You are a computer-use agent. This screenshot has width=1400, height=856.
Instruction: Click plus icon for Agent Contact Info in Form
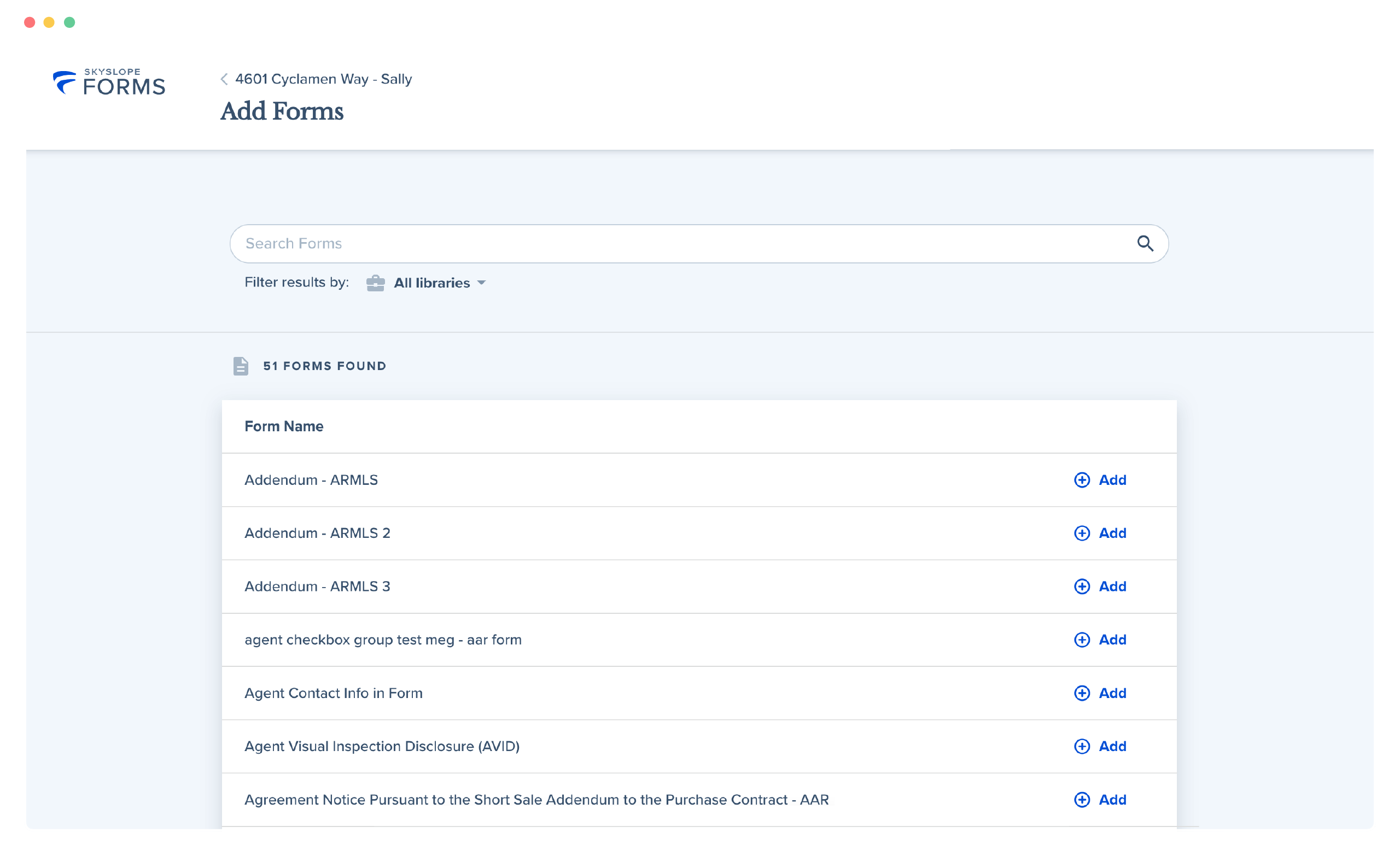pos(1082,694)
